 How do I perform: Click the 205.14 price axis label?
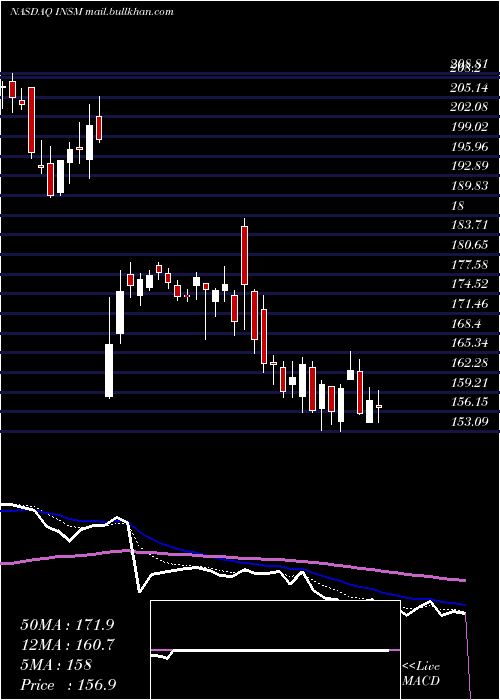pyautogui.click(x=469, y=88)
